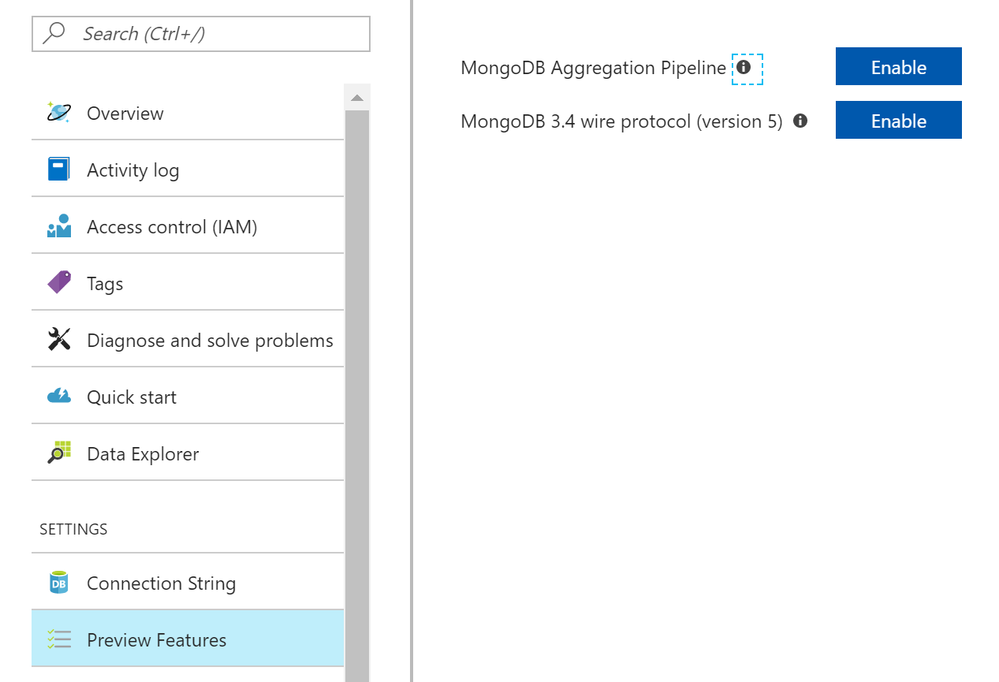Screen dimensions: 999x682
Task: Click the Access control people icon
Action: click(59, 226)
